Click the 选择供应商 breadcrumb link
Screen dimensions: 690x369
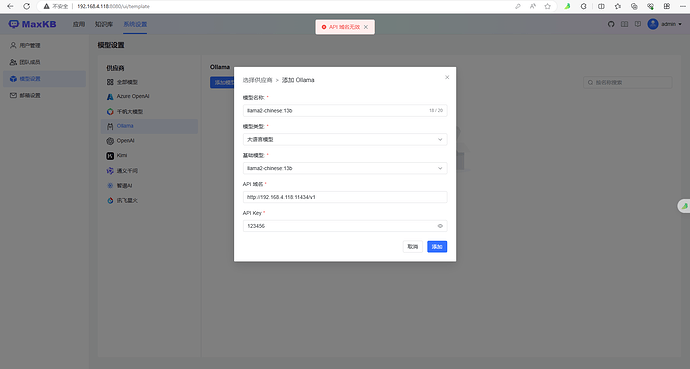pos(257,80)
